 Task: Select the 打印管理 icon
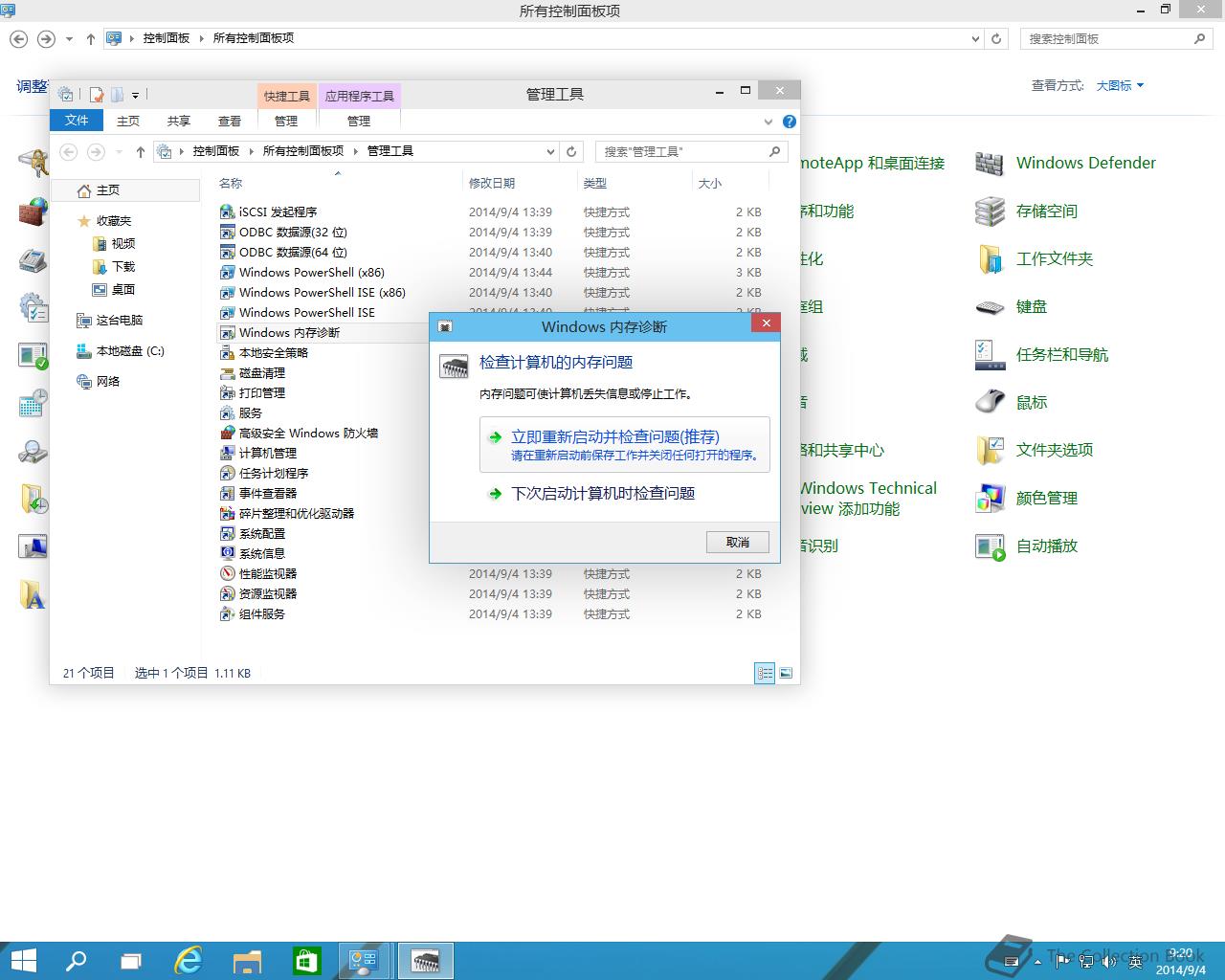click(227, 392)
